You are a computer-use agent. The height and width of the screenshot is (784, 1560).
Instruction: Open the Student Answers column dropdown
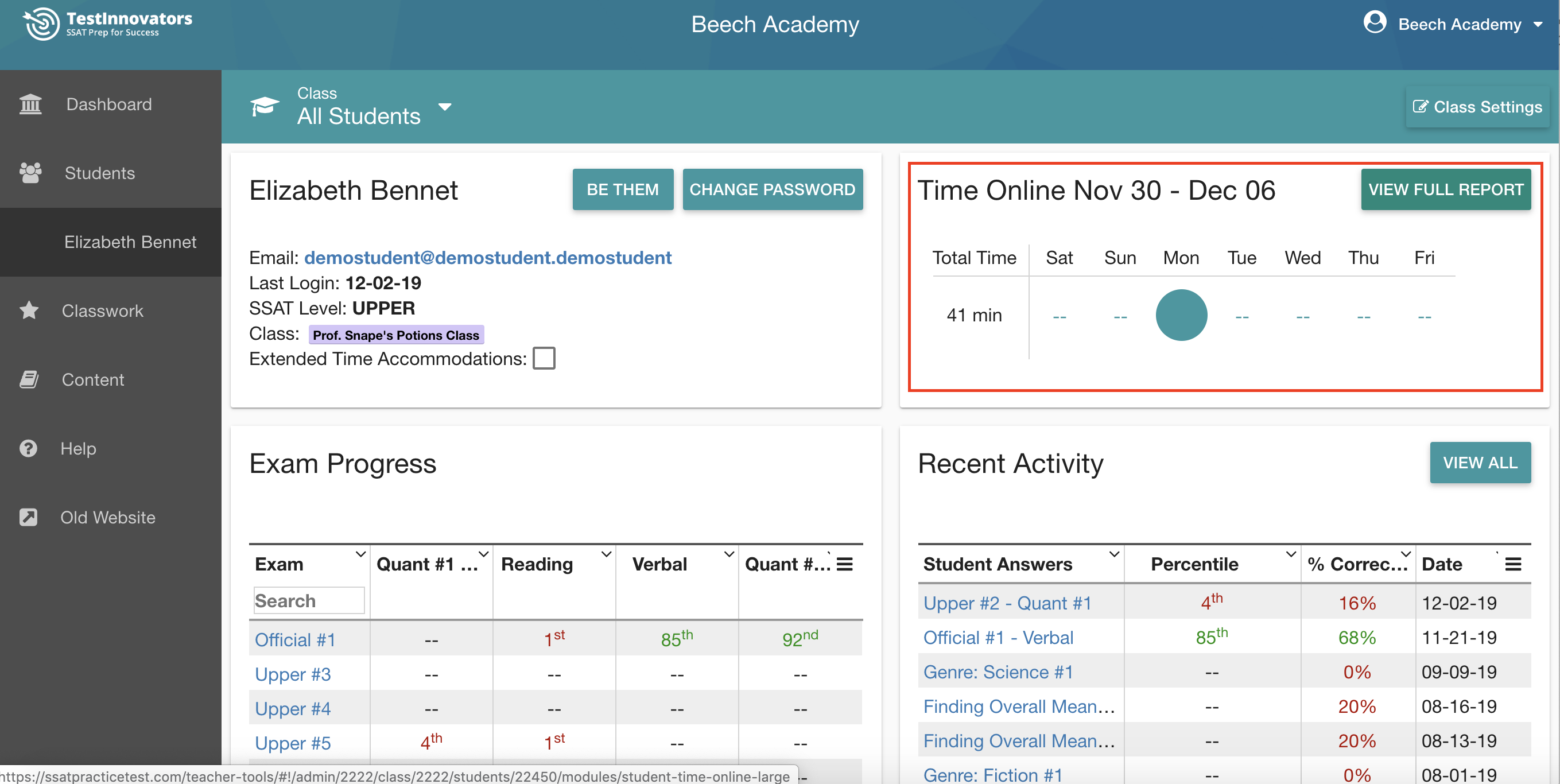(1114, 554)
